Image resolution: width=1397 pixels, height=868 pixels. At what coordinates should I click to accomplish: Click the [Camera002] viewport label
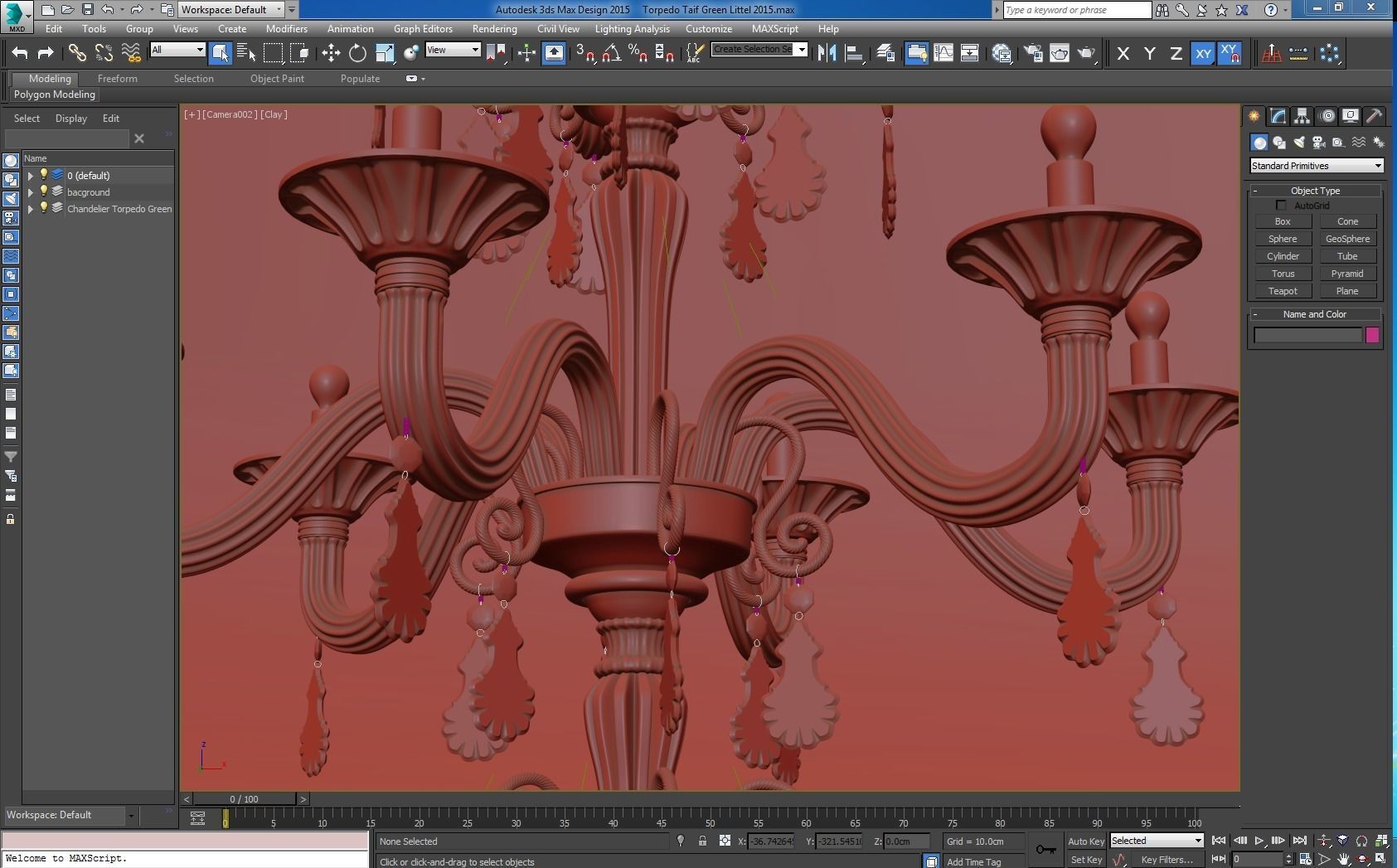[230, 114]
